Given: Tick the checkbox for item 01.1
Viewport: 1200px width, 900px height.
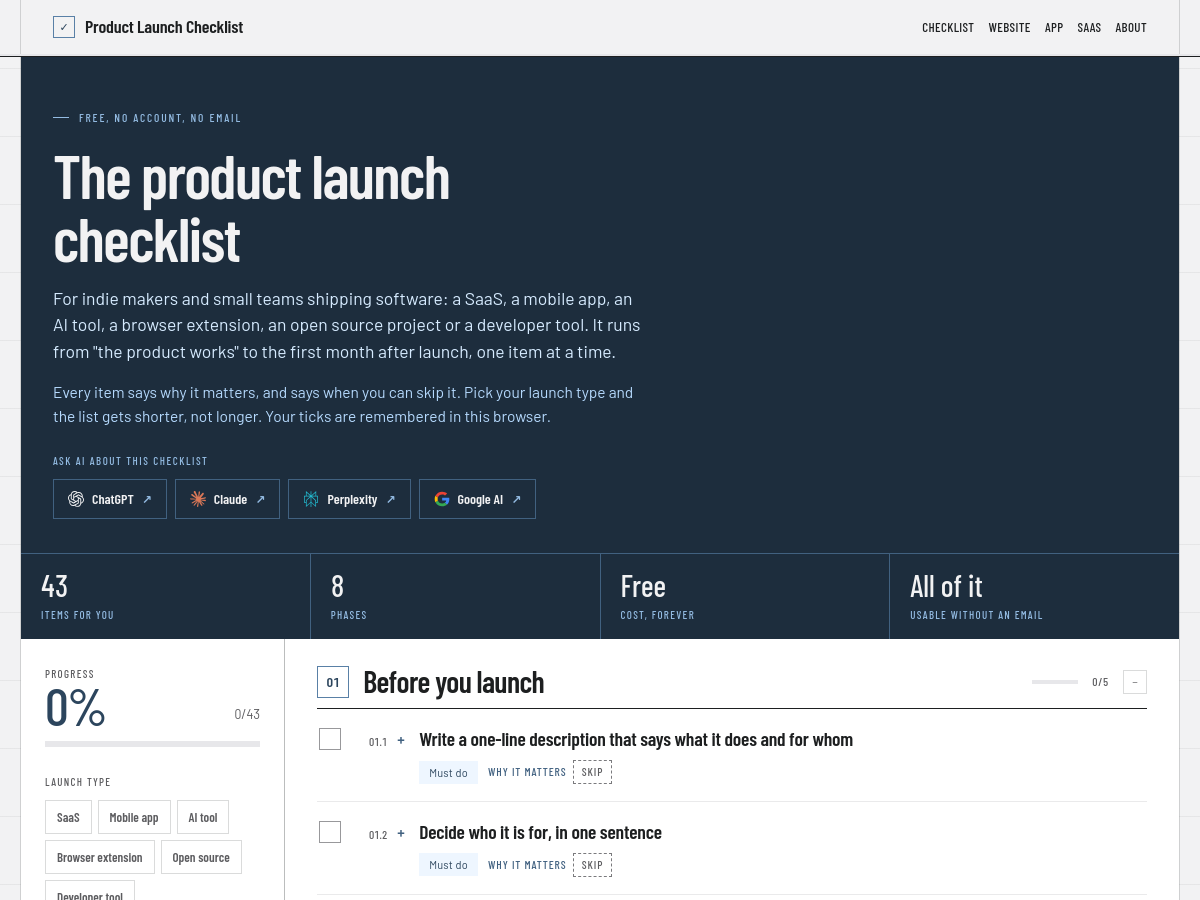Looking at the screenshot, I should 330,739.
